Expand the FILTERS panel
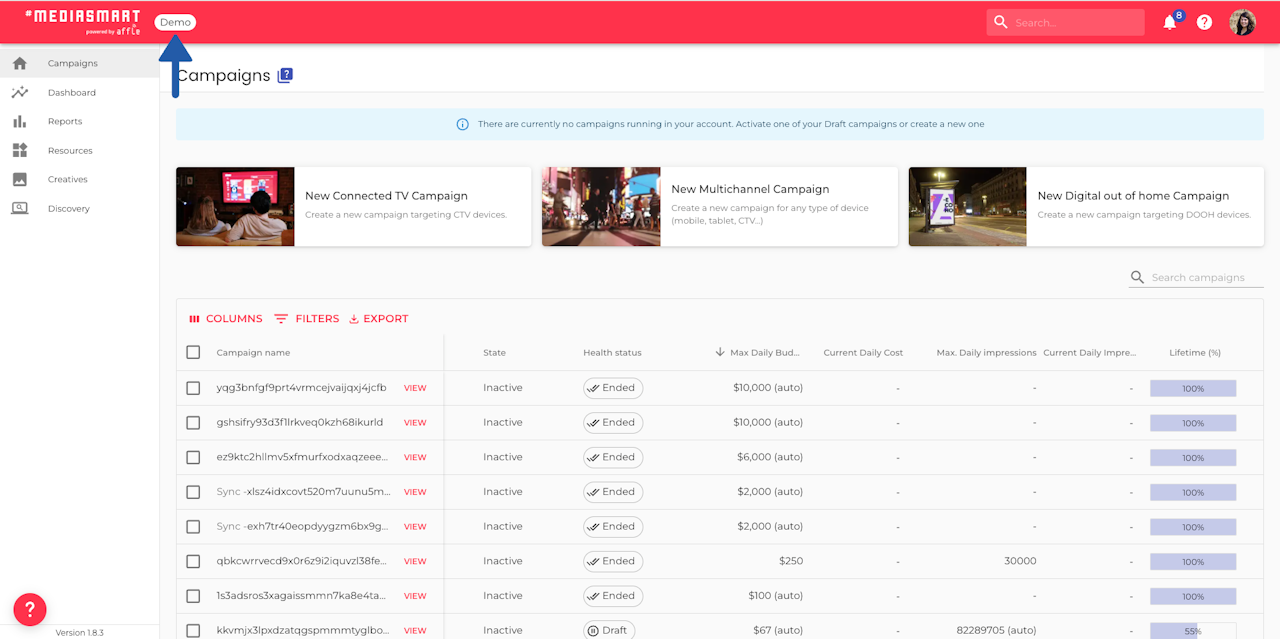This screenshot has height=639, width=1280. click(307, 319)
